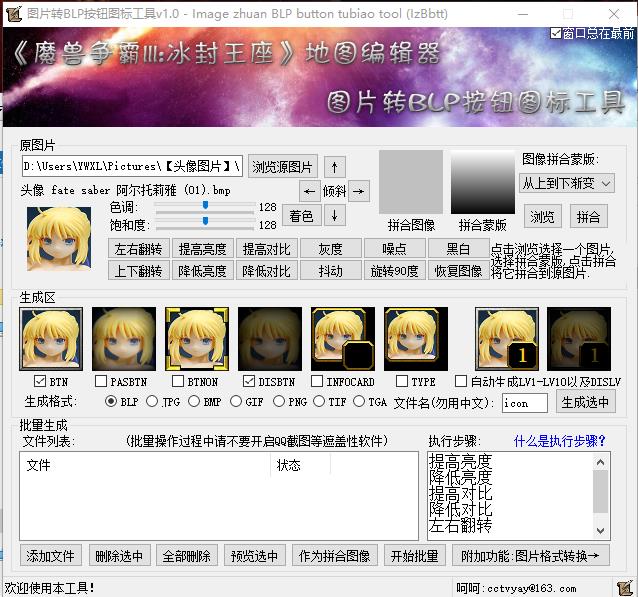Click the 着色 colorize button
This screenshot has height=597, width=638.
point(302,216)
